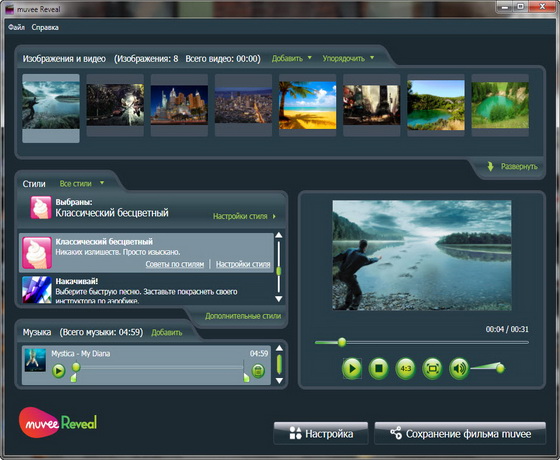Open Настройки стиля arrow in selected style header
560x460 pixels.
point(244,216)
